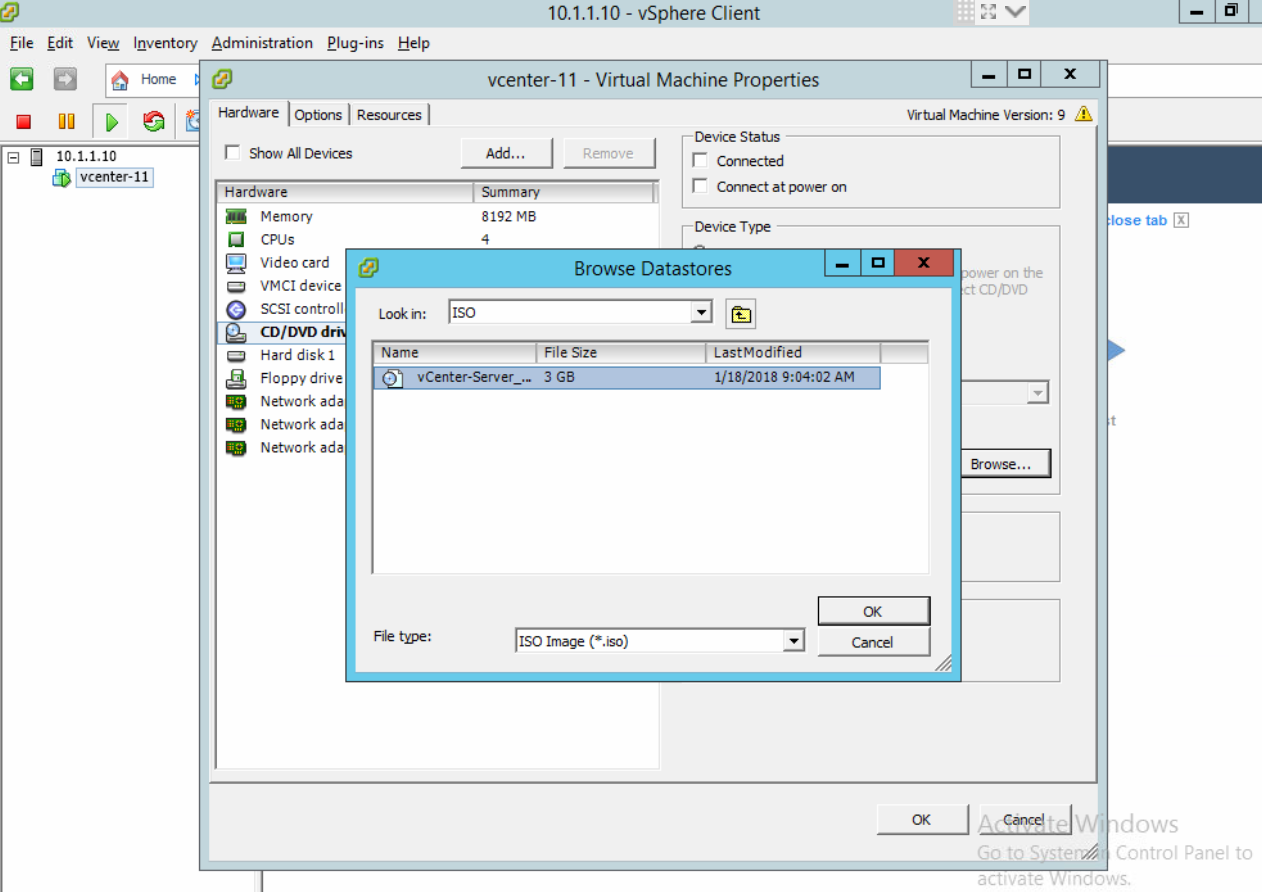The width and height of the screenshot is (1262, 892).
Task: Switch to the Resources tab
Action: [389, 115]
